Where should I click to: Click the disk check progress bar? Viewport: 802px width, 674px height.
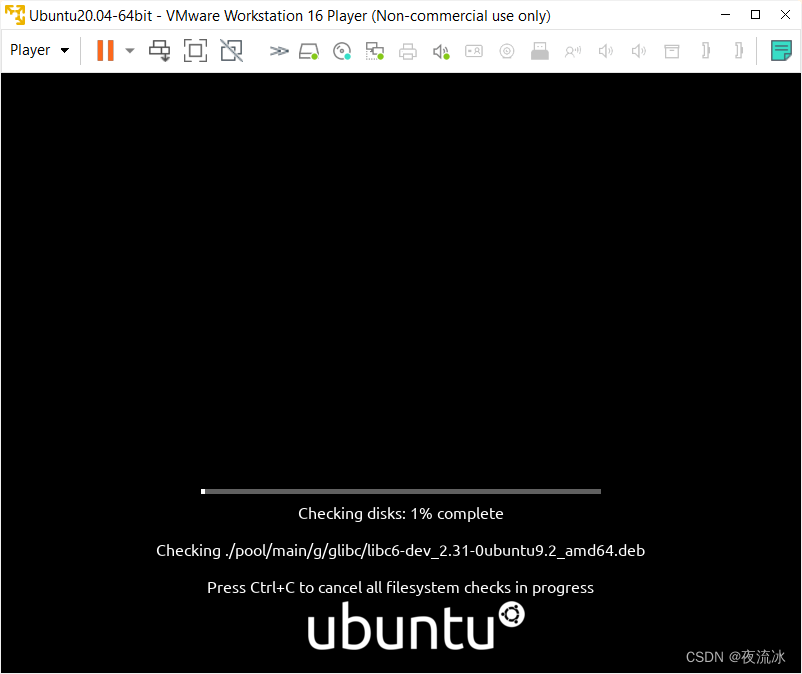(401, 491)
